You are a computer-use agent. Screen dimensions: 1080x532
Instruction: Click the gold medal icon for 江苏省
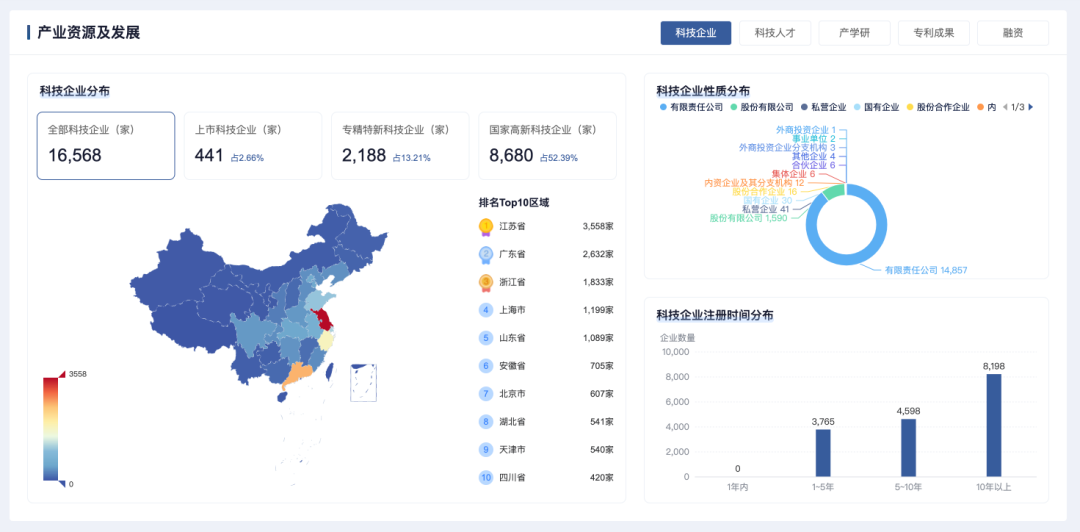[486, 226]
